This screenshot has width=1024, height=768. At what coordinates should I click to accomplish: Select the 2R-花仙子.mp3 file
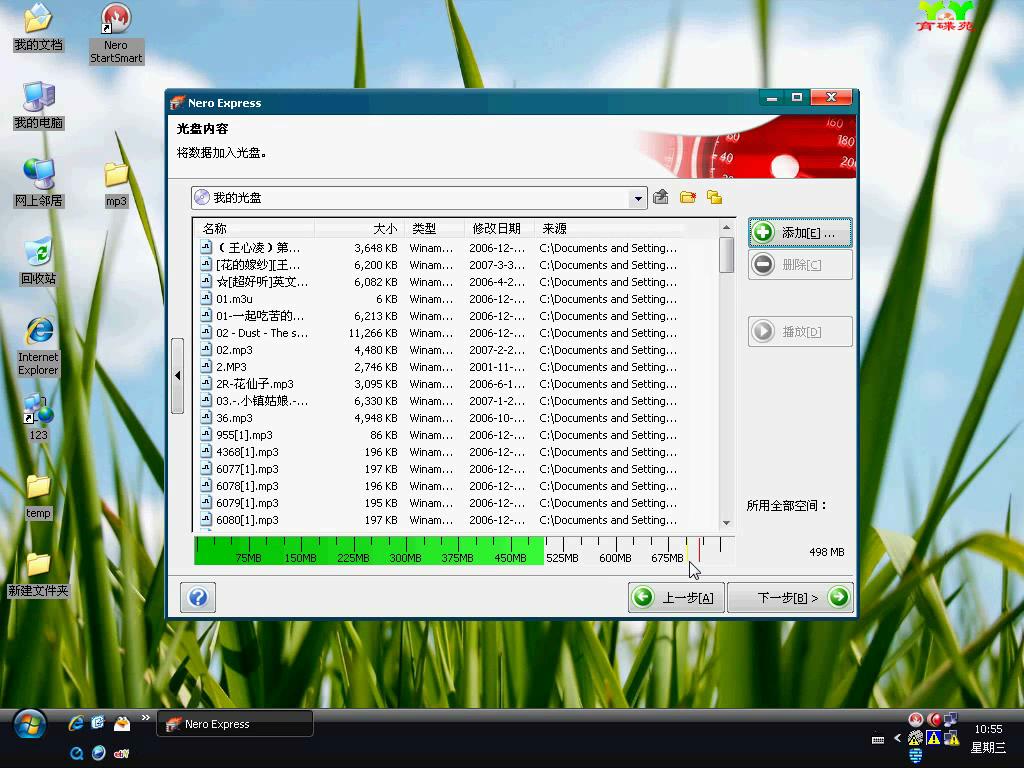click(439, 384)
